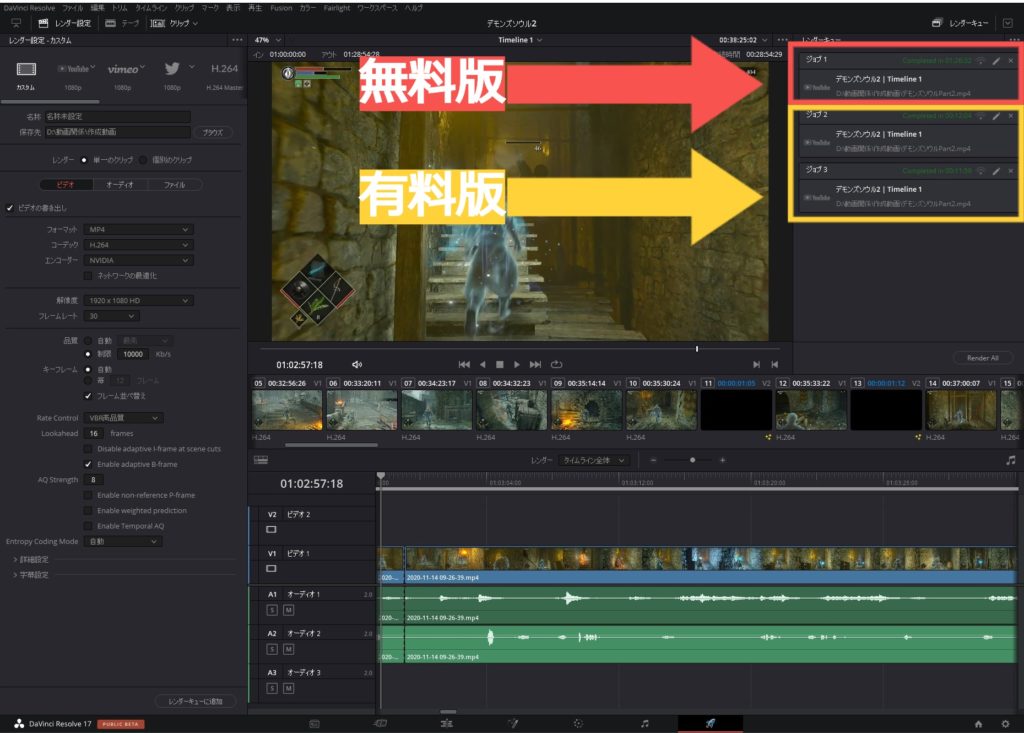The height and width of the screenshot is (733, 1024).
Task: Solo audio track A1
Action: click(272, 610)
